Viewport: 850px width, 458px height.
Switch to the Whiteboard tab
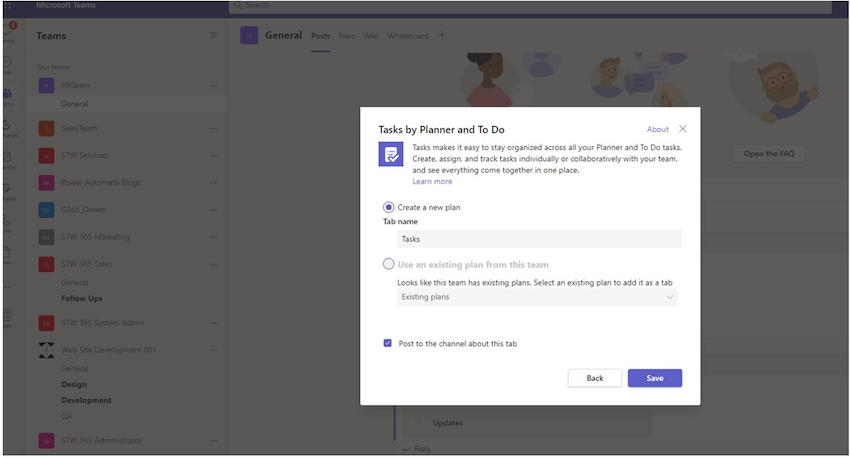[408, 36]
